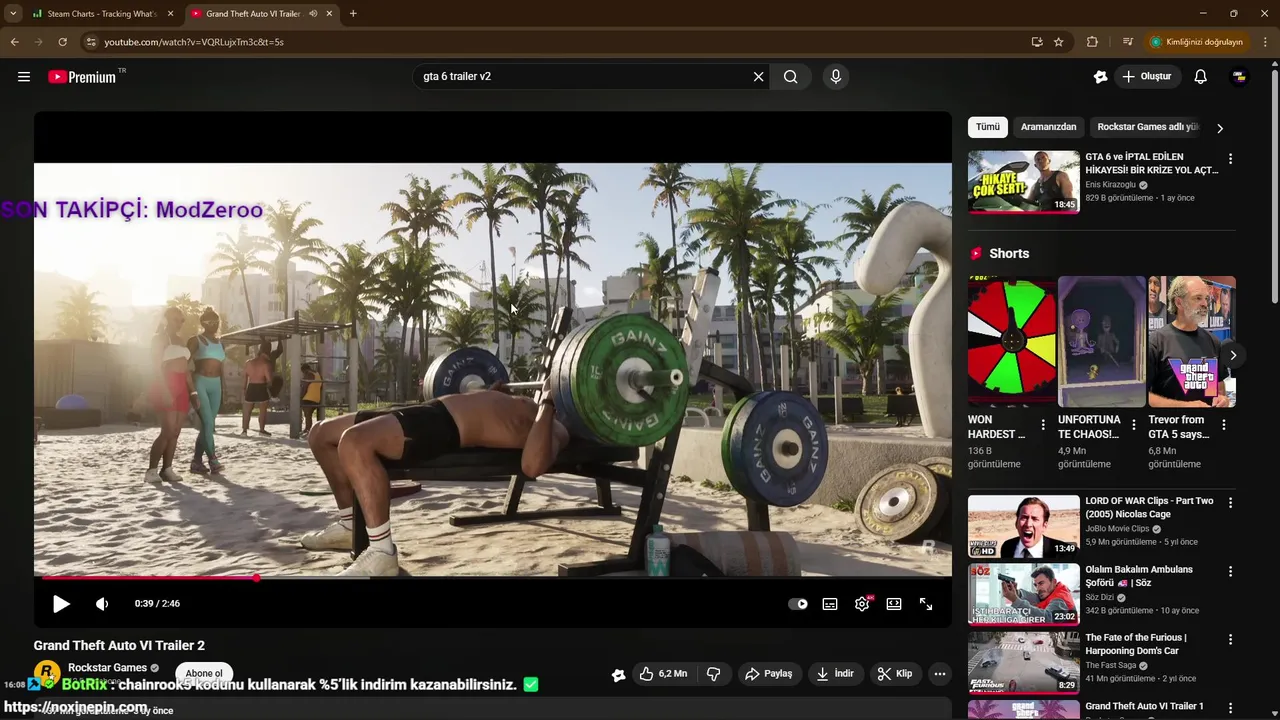Open options for Fate of the Furious video
The height and width of the screenshot is (720, 1280).
click(x=1230, y=640)
